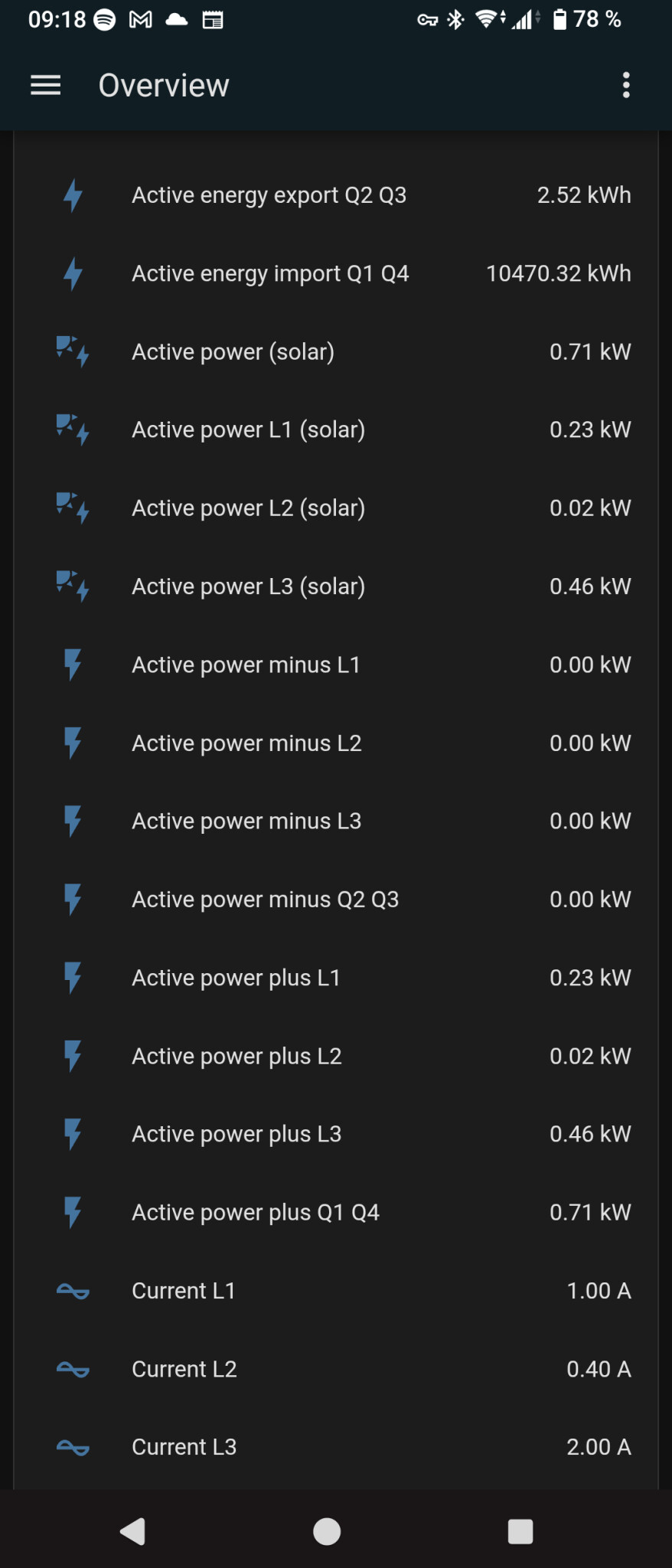
Task: Open the hamburger navigation menu
Action: click(x=45, y=85)
